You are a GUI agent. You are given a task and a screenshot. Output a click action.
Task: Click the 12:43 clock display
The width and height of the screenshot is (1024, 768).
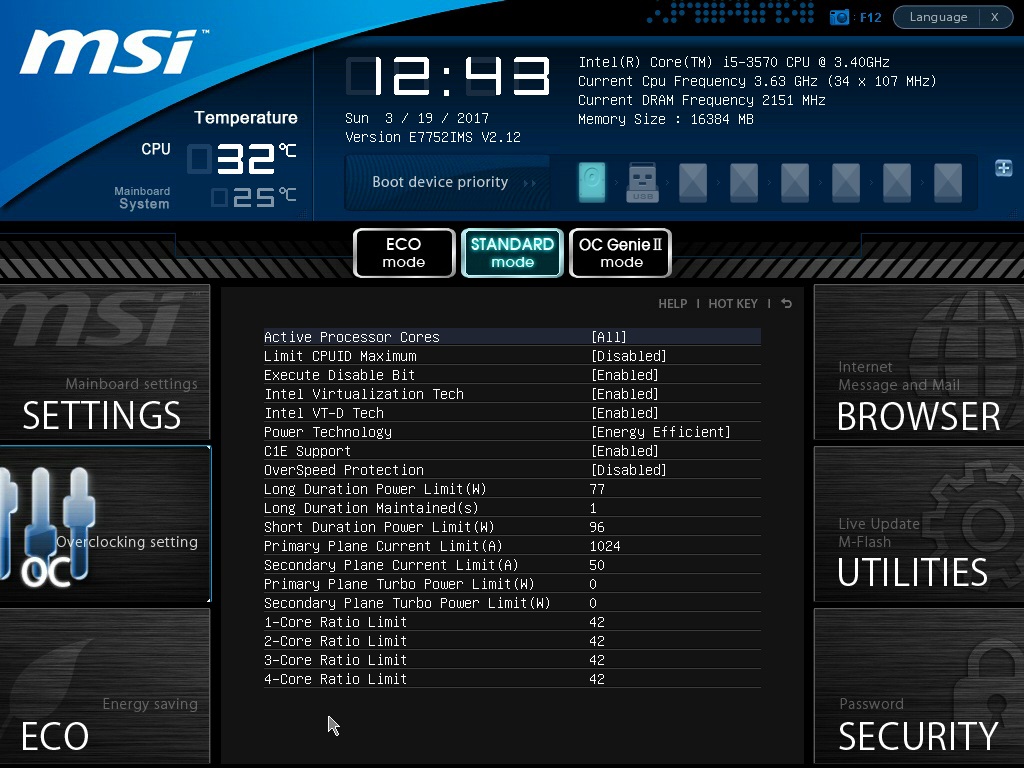[448, 76]
